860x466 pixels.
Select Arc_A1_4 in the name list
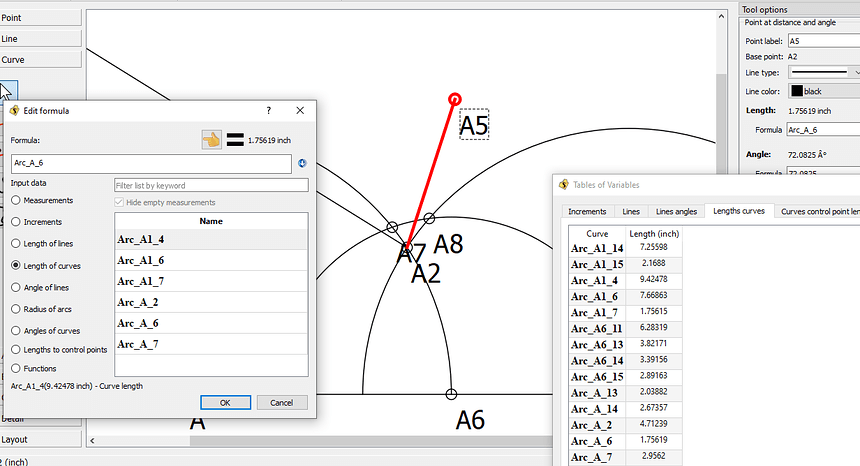pos(211,240)
